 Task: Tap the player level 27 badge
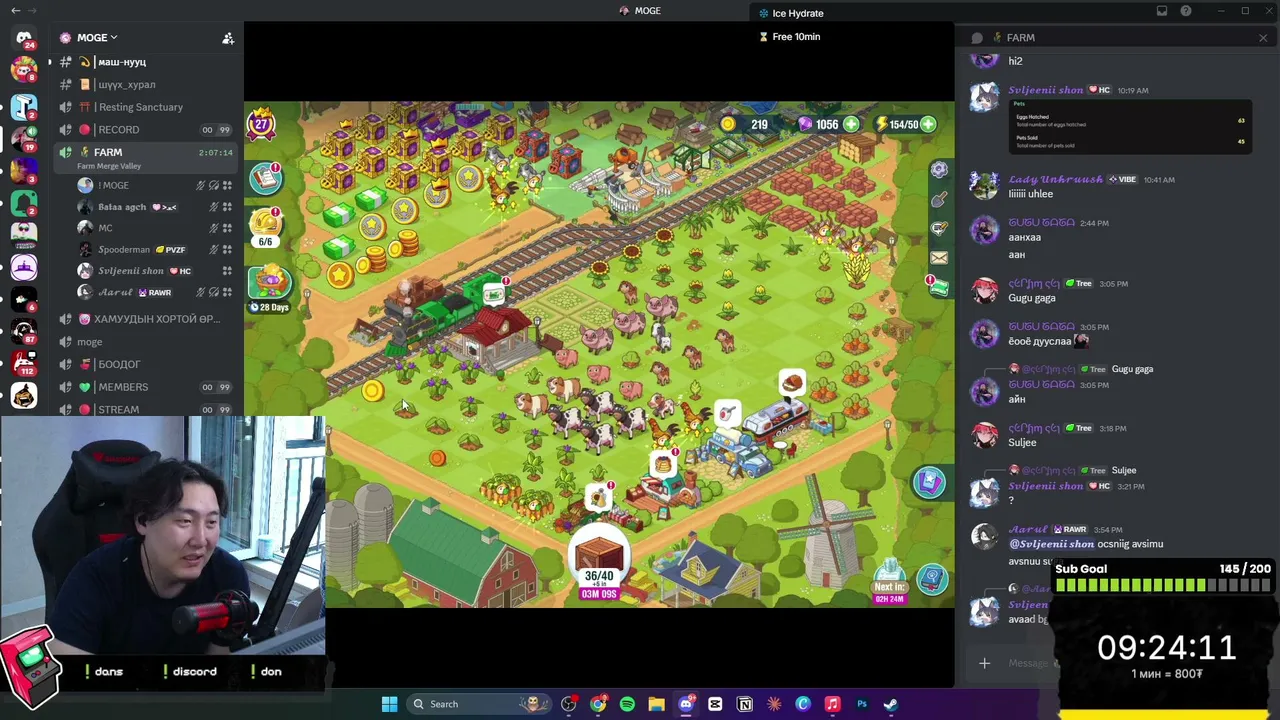tap(262, 124)
